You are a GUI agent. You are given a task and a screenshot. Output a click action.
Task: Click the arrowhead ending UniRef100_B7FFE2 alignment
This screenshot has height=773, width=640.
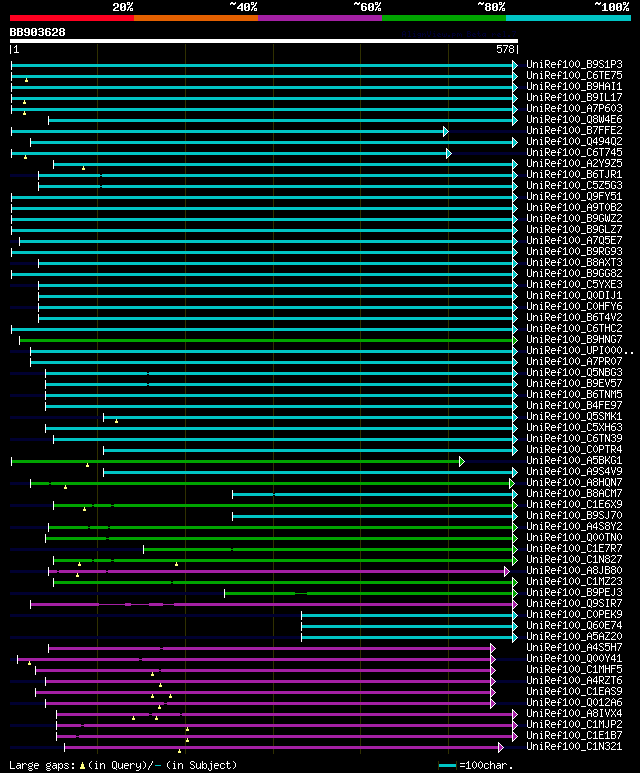pyautogui.click(x=446, y=131)
